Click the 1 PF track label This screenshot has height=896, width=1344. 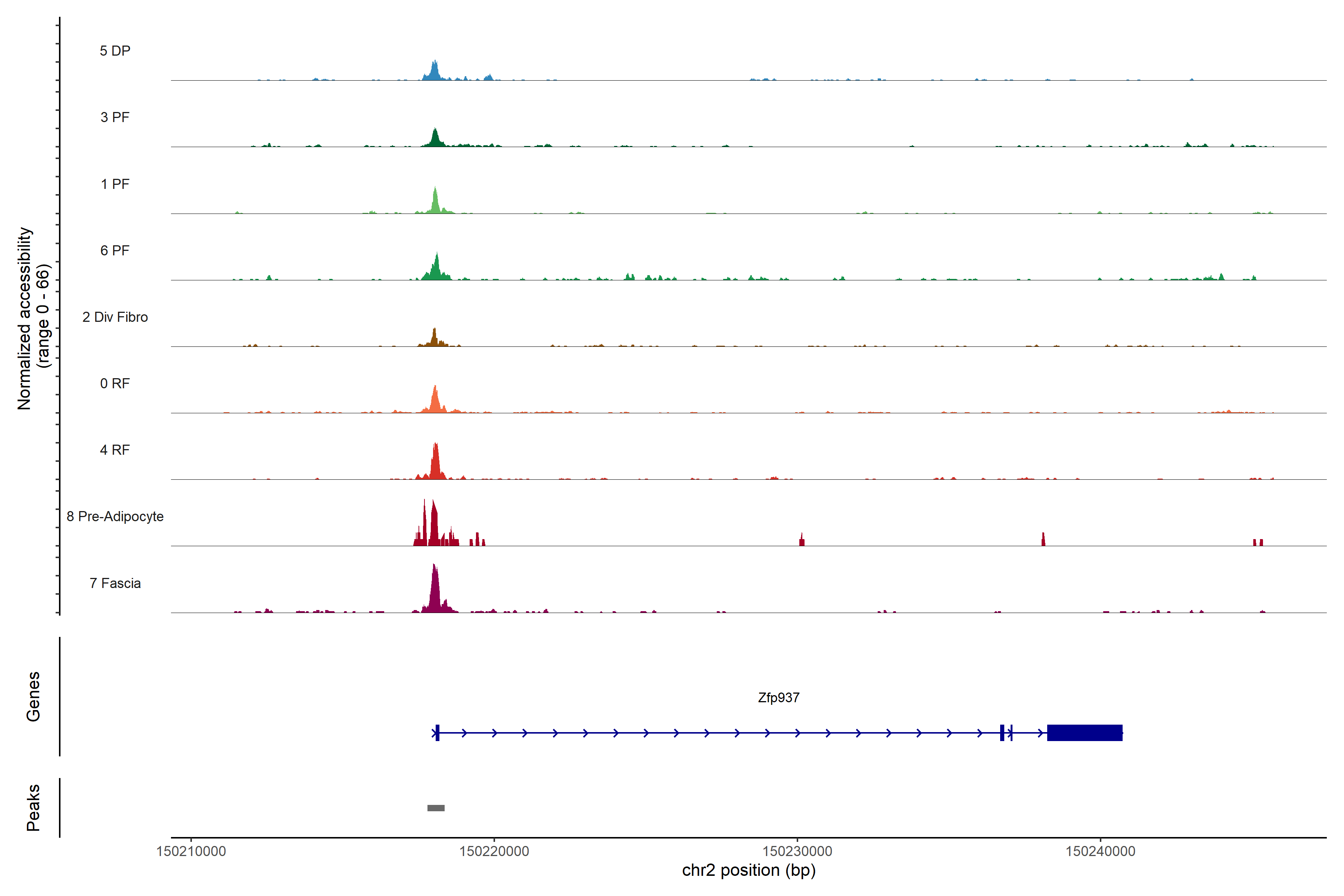tap(115, 184)
